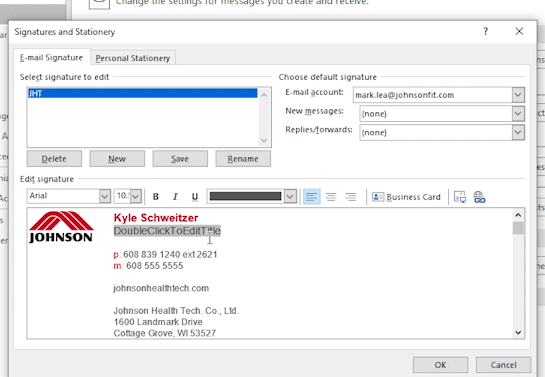Toggle bold formatting in signature toolbar
The image size is (545, 377).
(x=156, y=197)
